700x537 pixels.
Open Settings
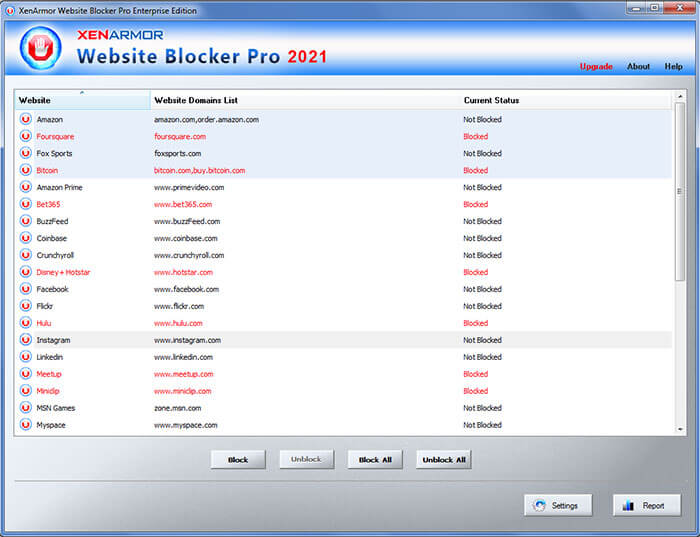558,505
